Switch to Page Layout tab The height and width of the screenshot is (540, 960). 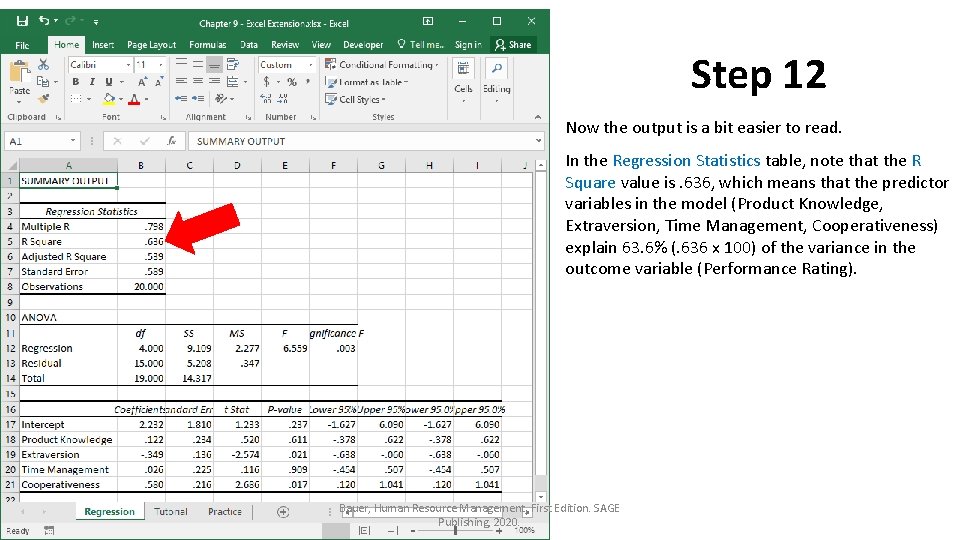151,45
